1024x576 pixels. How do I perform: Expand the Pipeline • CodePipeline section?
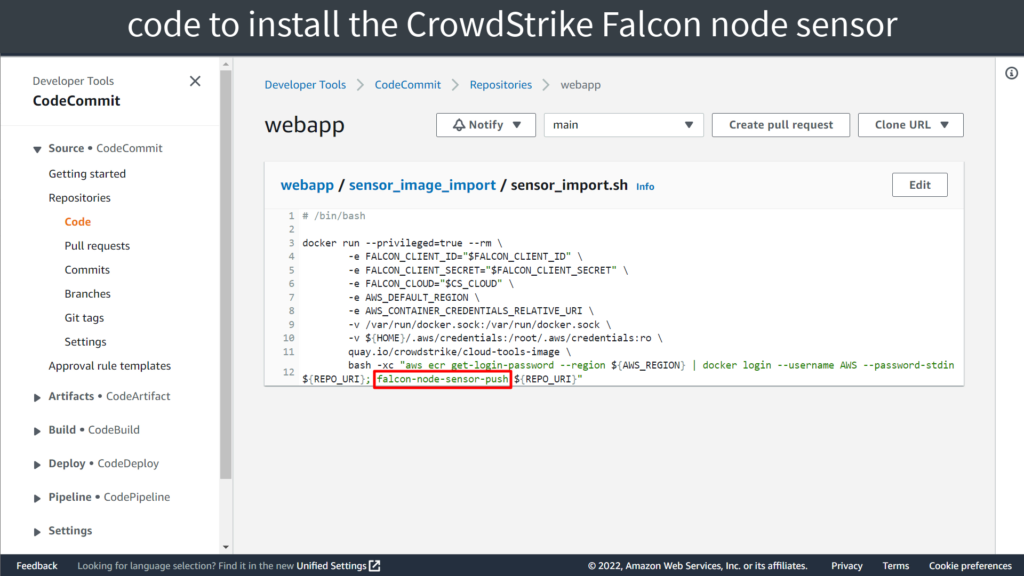(37, 498)
